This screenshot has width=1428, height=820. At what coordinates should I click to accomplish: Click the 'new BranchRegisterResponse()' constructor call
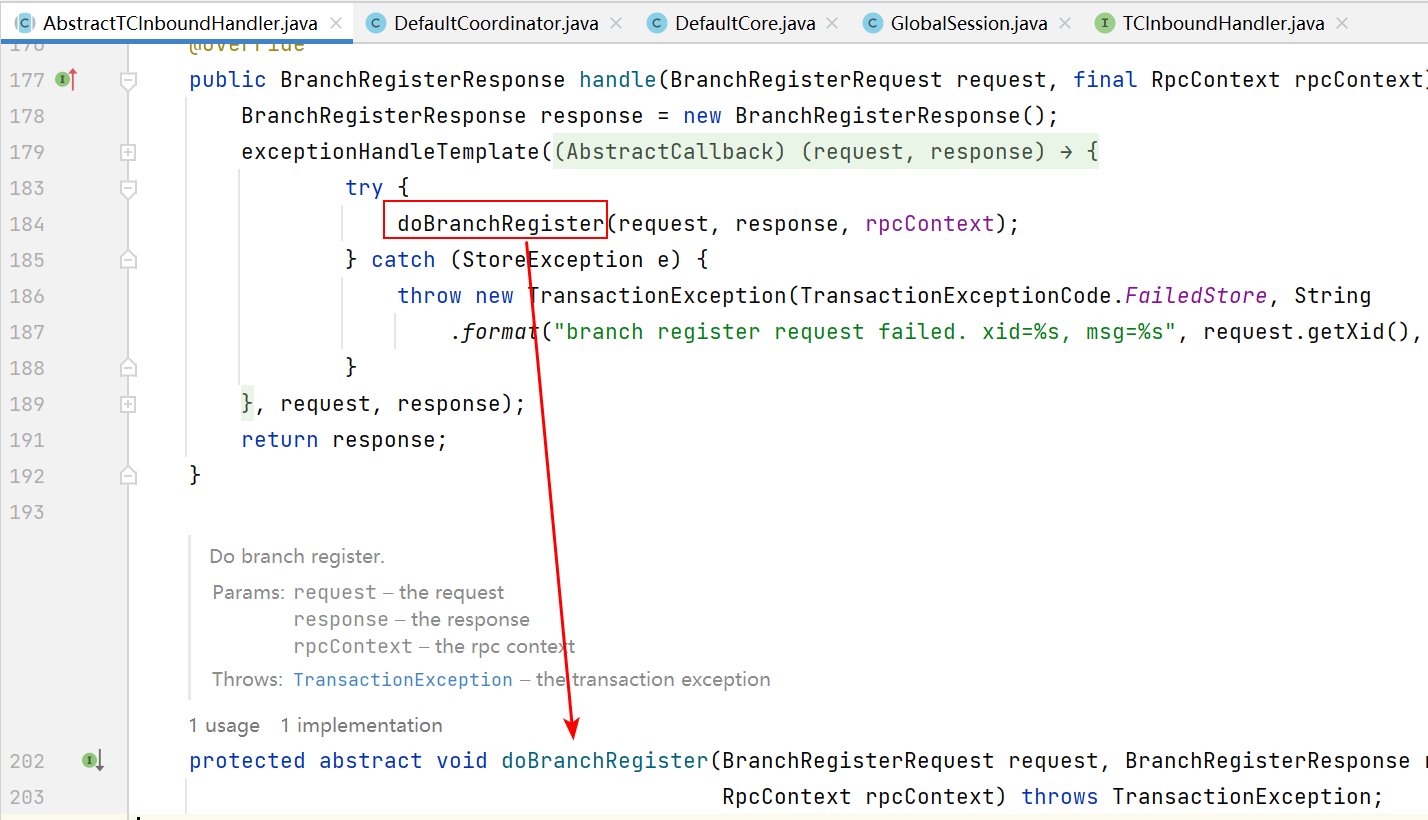[865, 116]
